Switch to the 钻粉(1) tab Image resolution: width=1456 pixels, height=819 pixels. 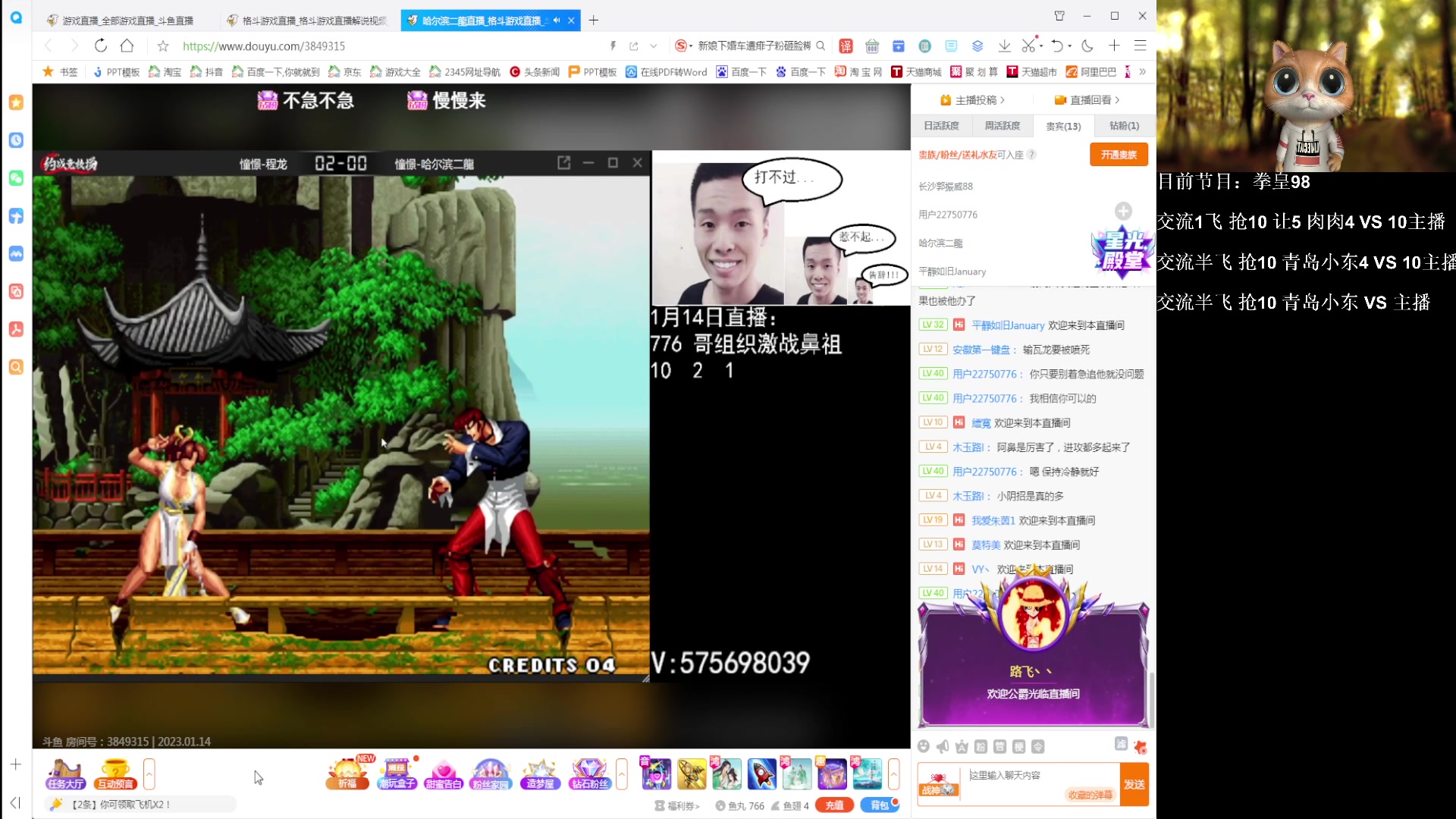click(x=1124, y=126)
